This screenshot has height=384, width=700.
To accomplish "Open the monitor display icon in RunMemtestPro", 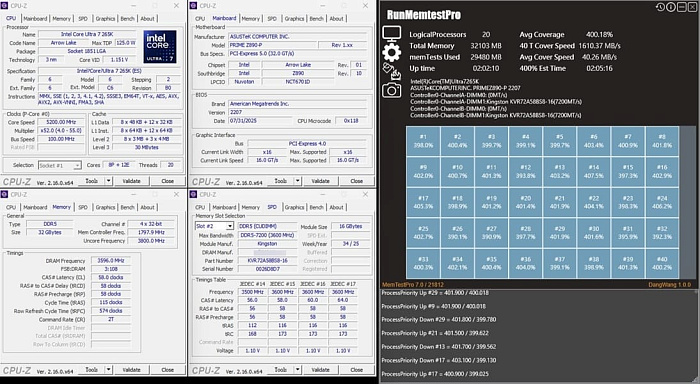I will coord(392,34).
